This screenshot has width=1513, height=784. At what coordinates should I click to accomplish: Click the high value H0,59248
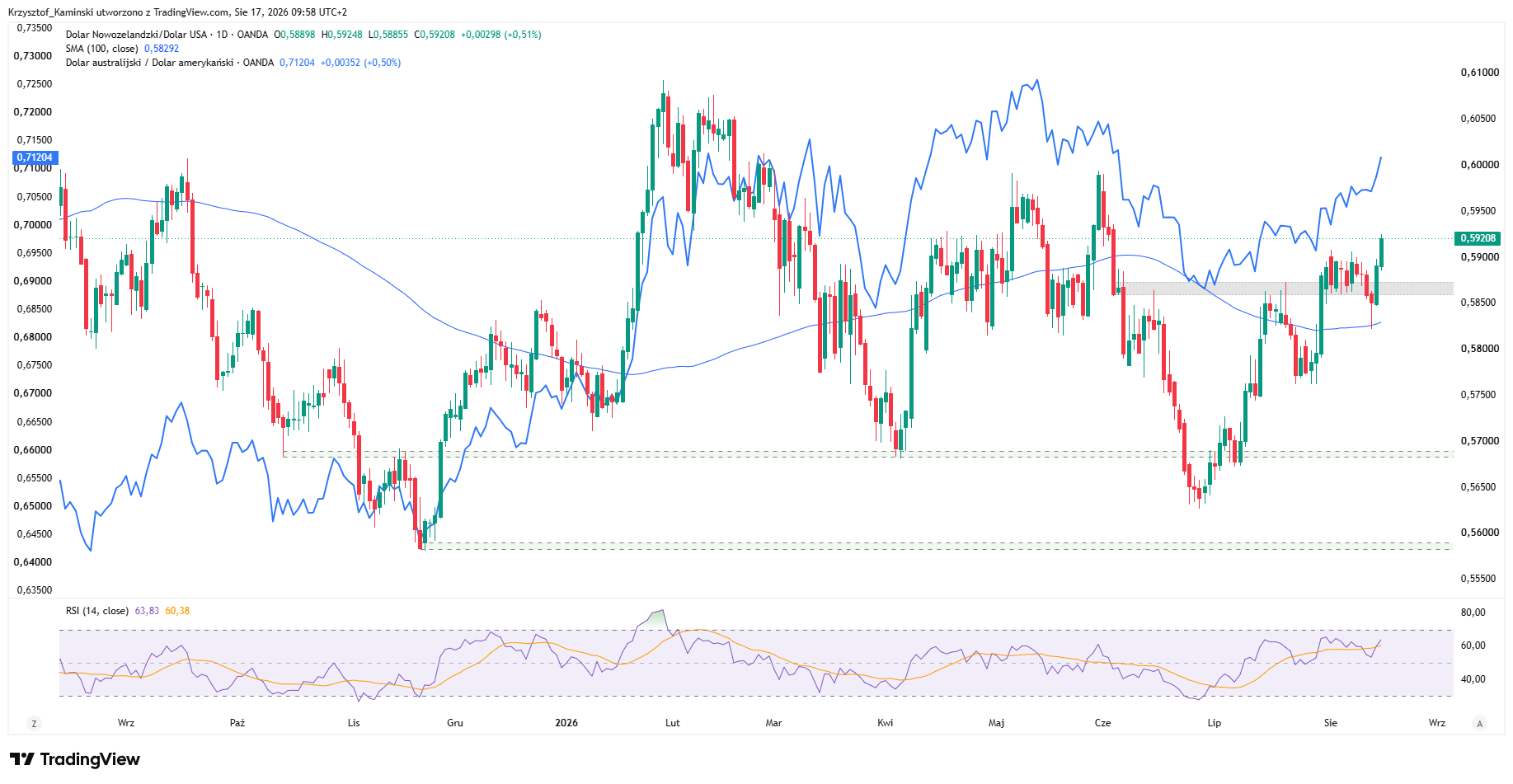coord(342,35)
